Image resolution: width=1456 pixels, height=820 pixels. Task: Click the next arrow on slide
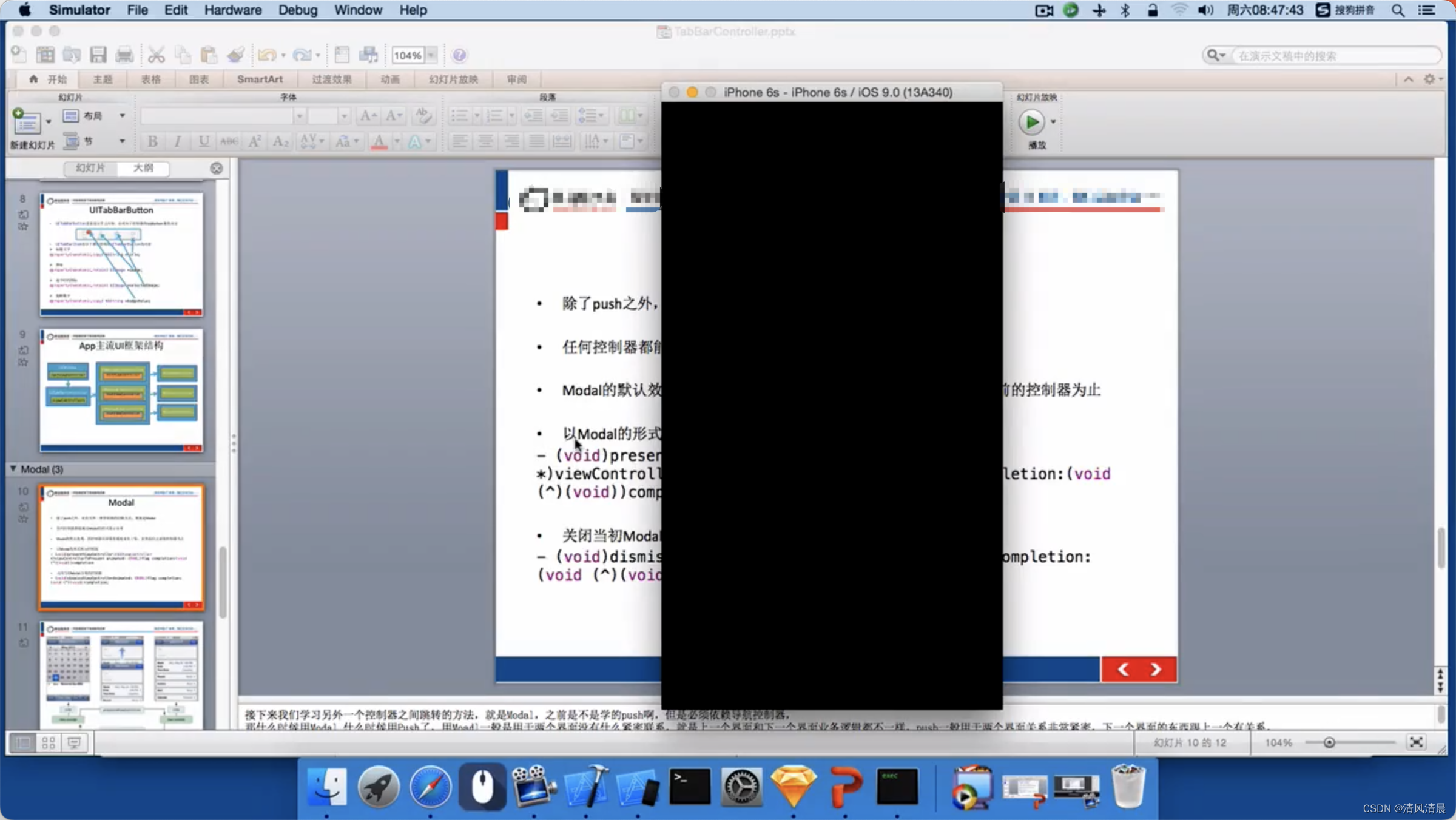pos(1156,669)
